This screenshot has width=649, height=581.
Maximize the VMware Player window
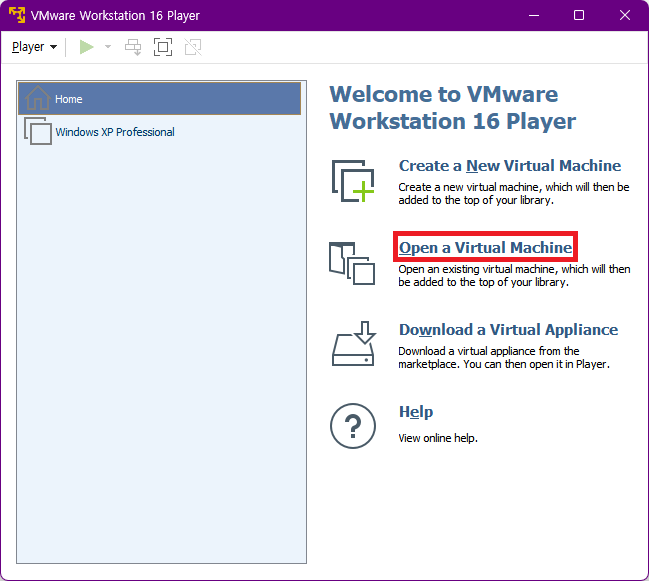[579, 15]
